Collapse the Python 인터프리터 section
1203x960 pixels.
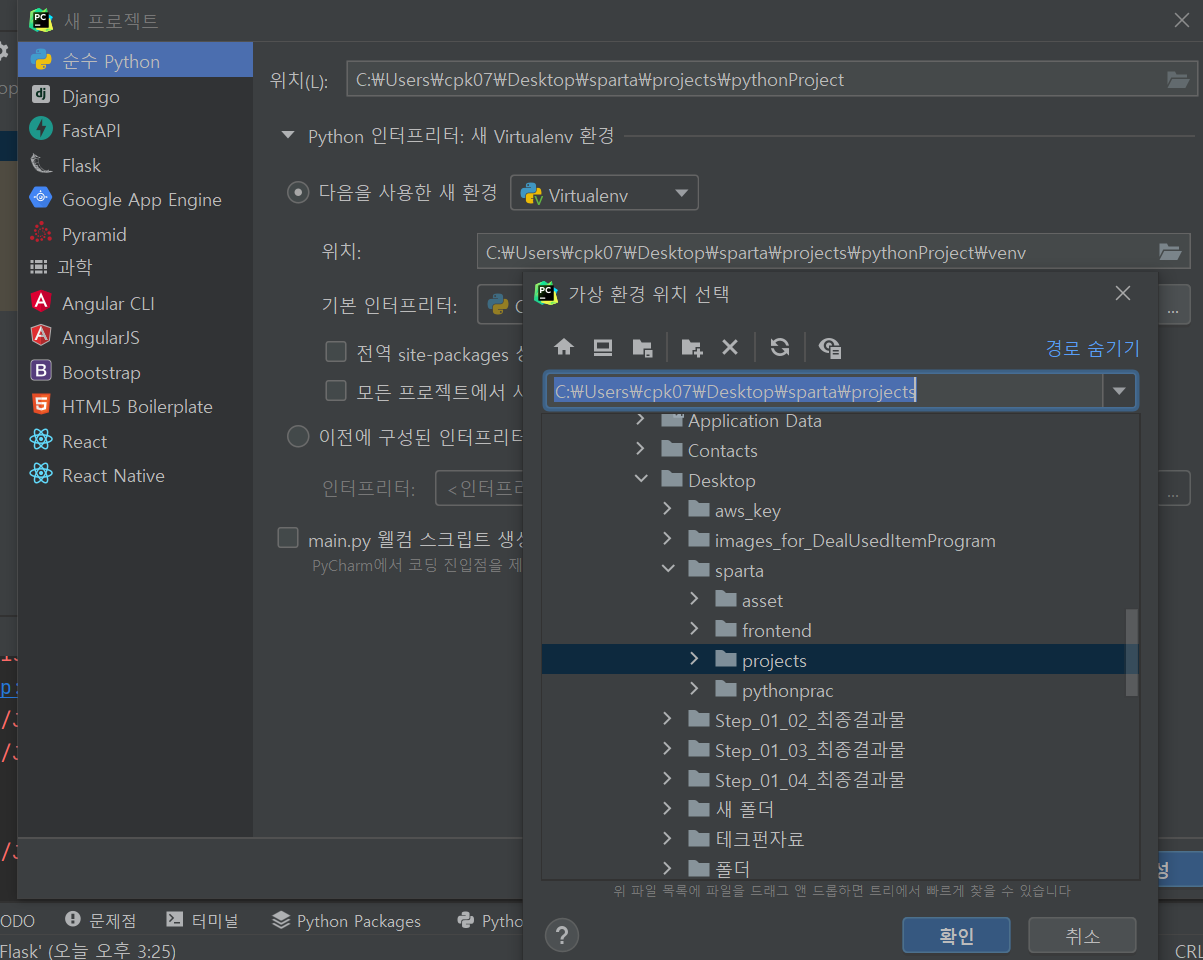[288, 135]
